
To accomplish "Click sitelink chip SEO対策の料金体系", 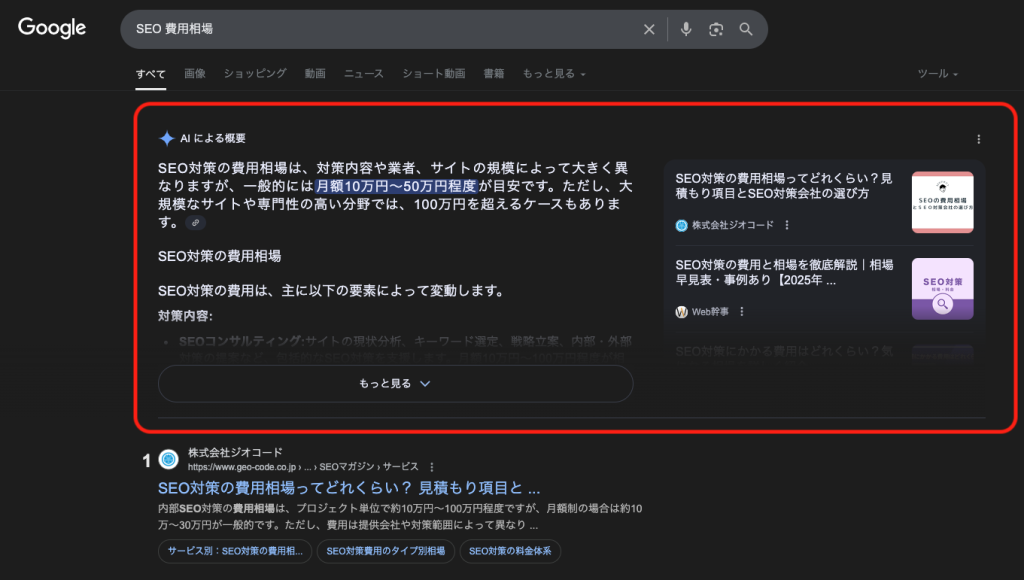I will tap(510, 551).
